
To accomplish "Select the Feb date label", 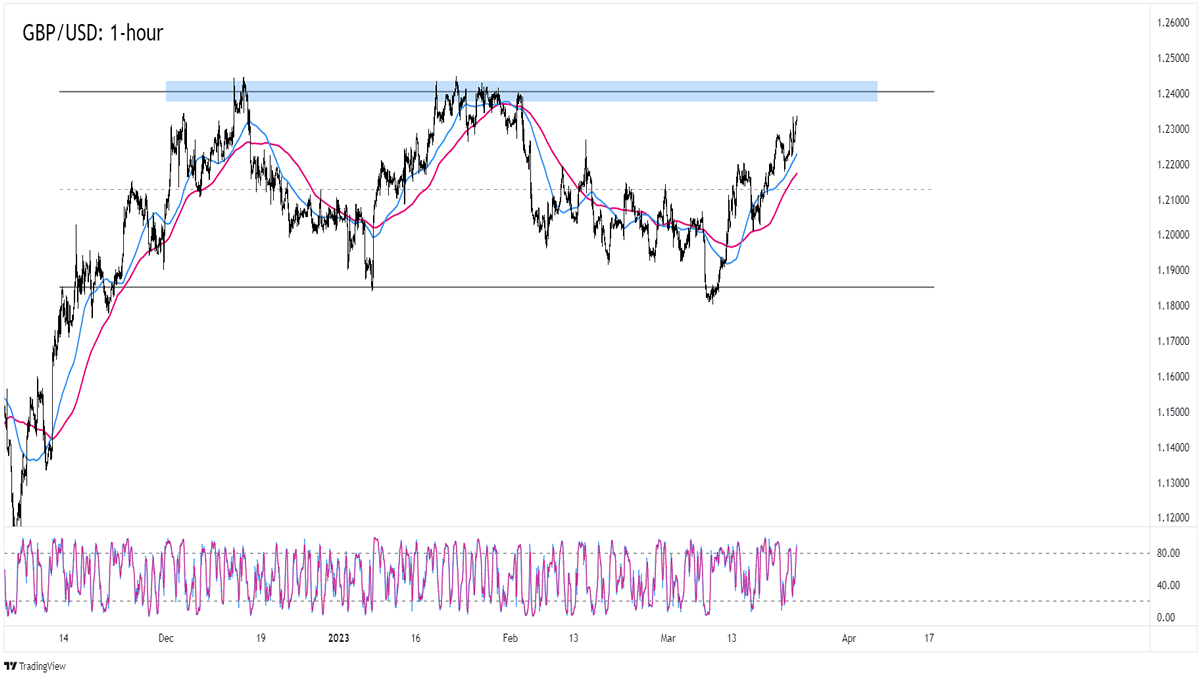I will [510, 638].
